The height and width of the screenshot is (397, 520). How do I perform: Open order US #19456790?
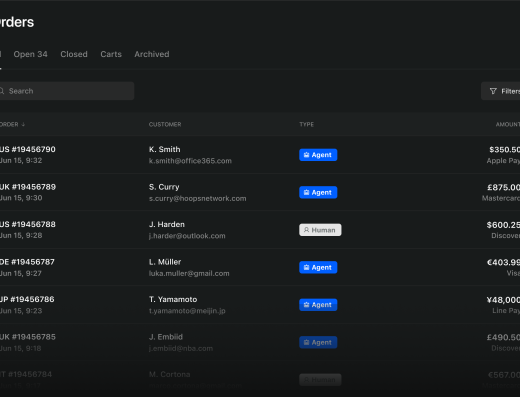(x=28, y=149)
